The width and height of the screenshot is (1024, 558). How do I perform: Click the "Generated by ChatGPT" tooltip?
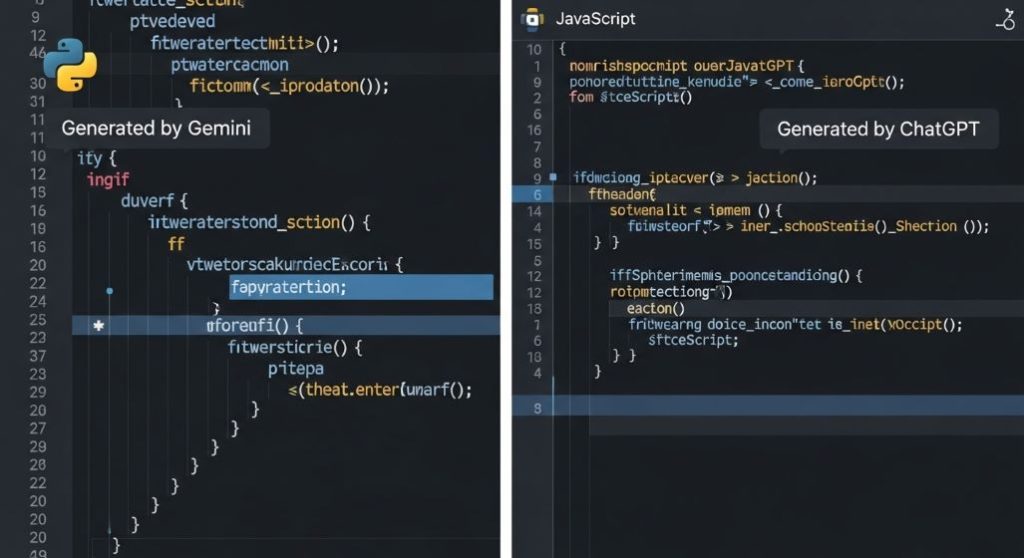click(877, 128)
